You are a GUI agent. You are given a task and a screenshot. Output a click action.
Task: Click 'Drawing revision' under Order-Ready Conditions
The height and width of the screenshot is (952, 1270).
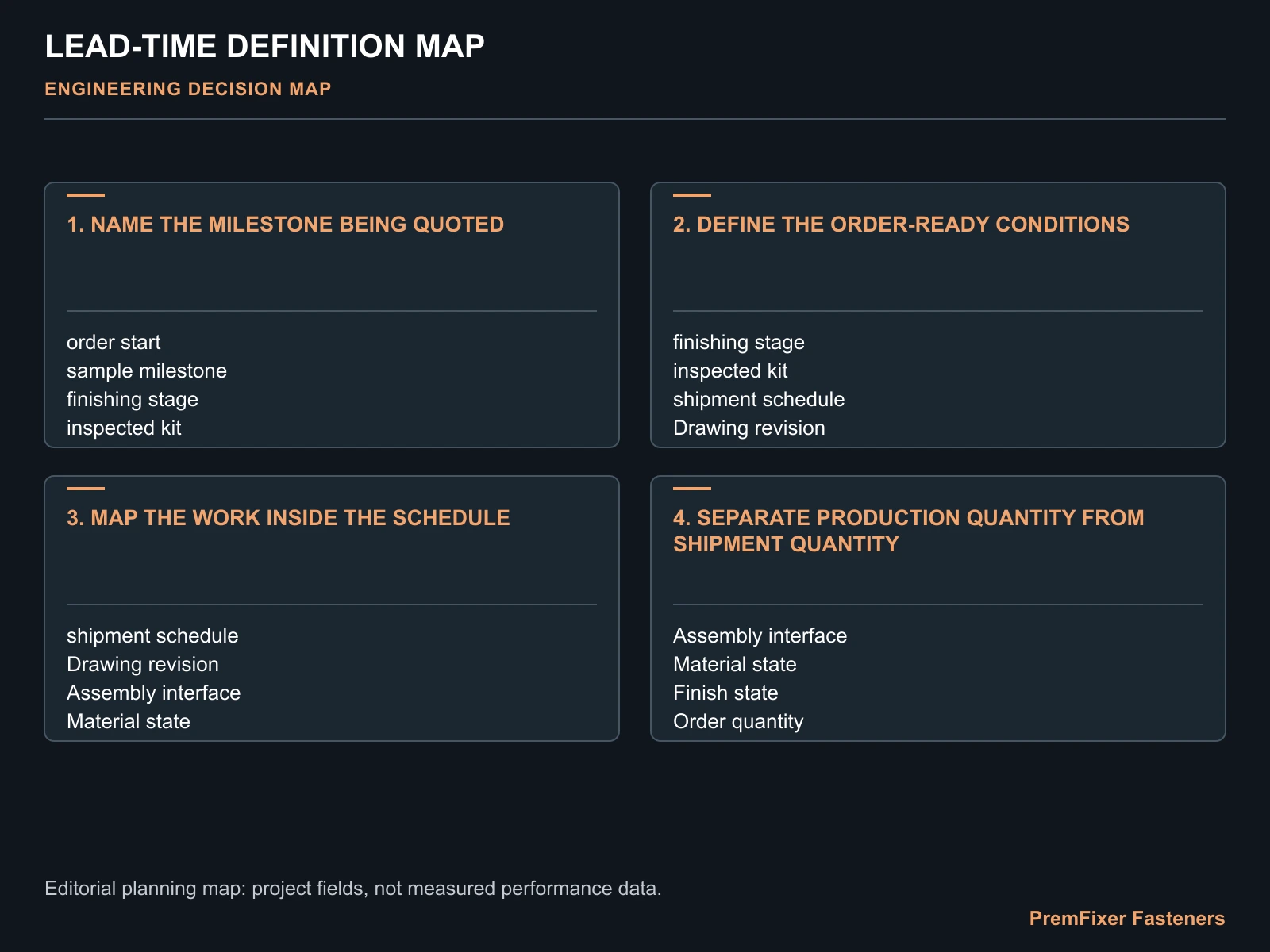pos(749,428)
